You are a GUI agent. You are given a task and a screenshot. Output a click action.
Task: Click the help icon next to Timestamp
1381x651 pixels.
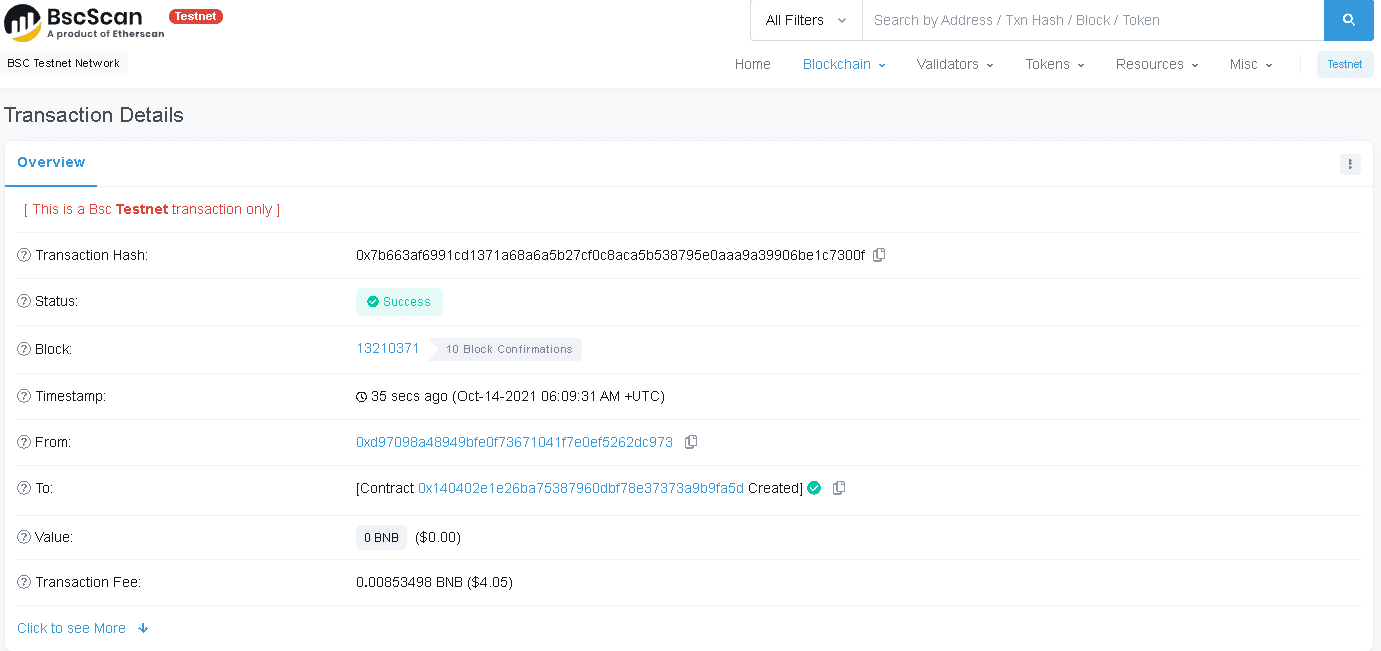(24, 396)
